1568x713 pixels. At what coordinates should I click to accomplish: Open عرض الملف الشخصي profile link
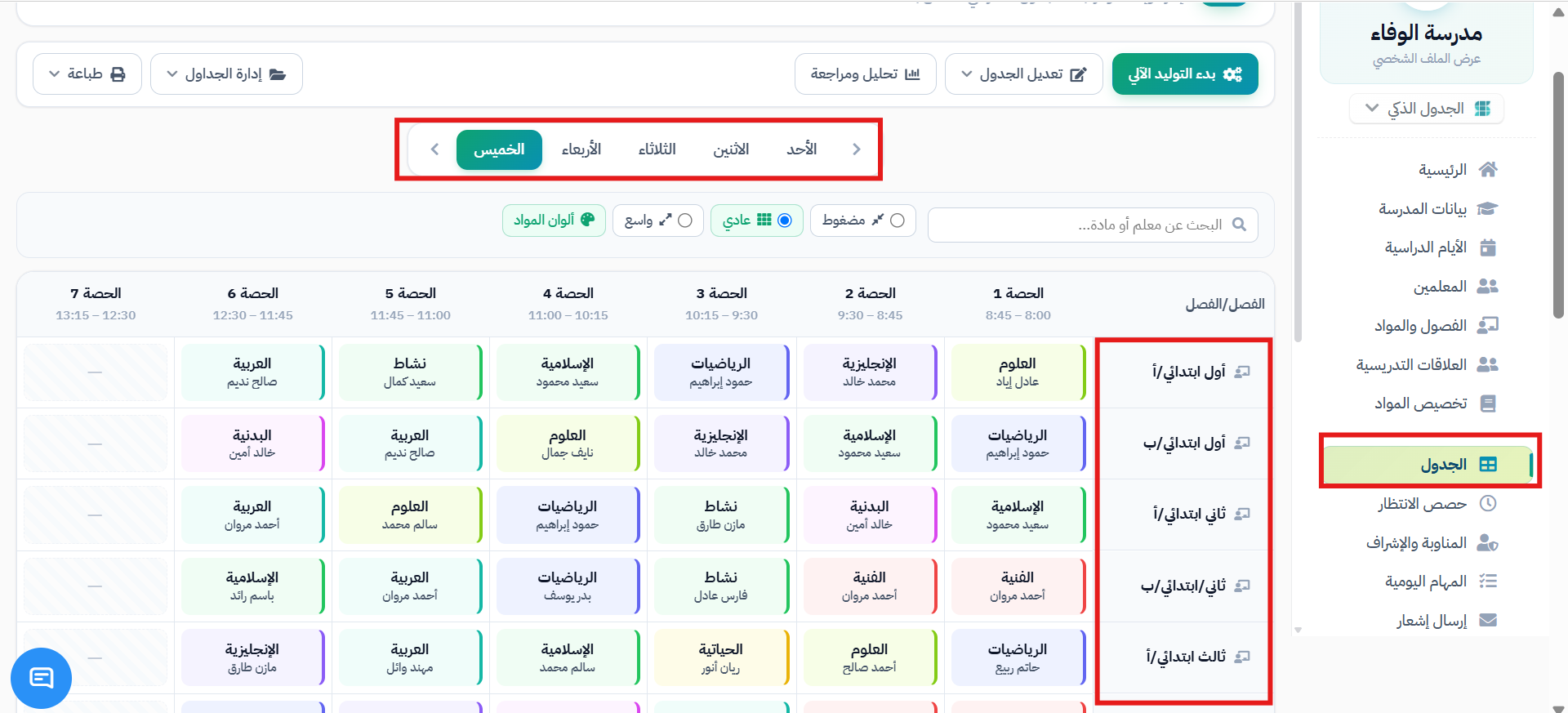(1426, 59)
